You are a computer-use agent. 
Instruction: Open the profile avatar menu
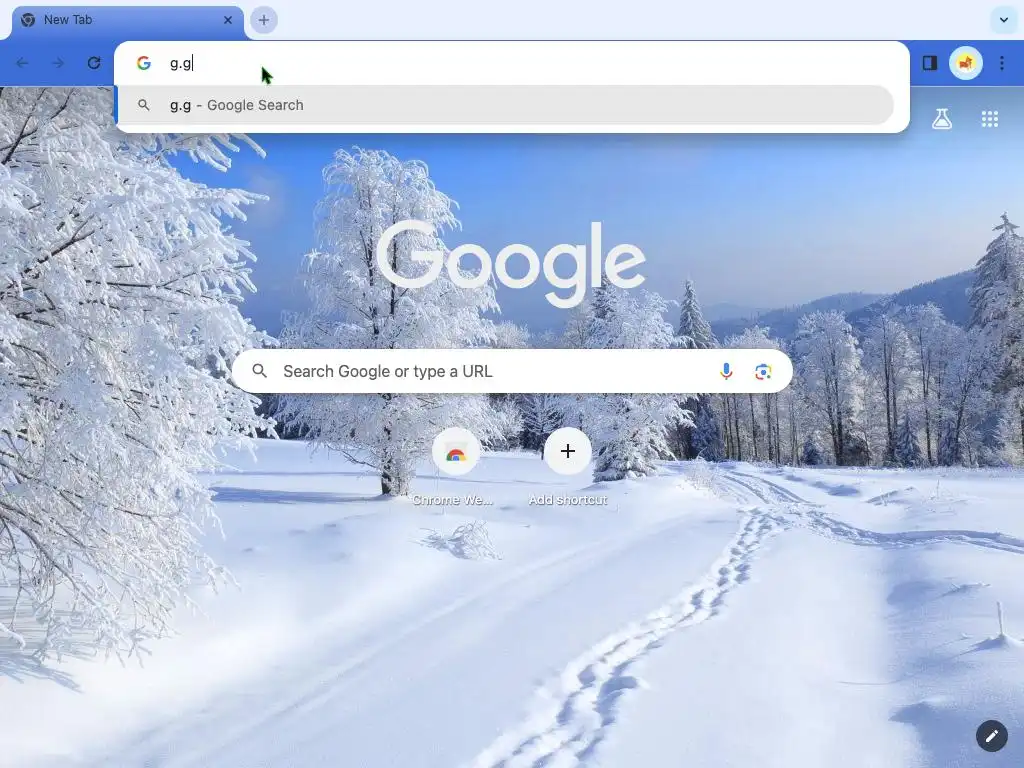click(x=965, y=63)
